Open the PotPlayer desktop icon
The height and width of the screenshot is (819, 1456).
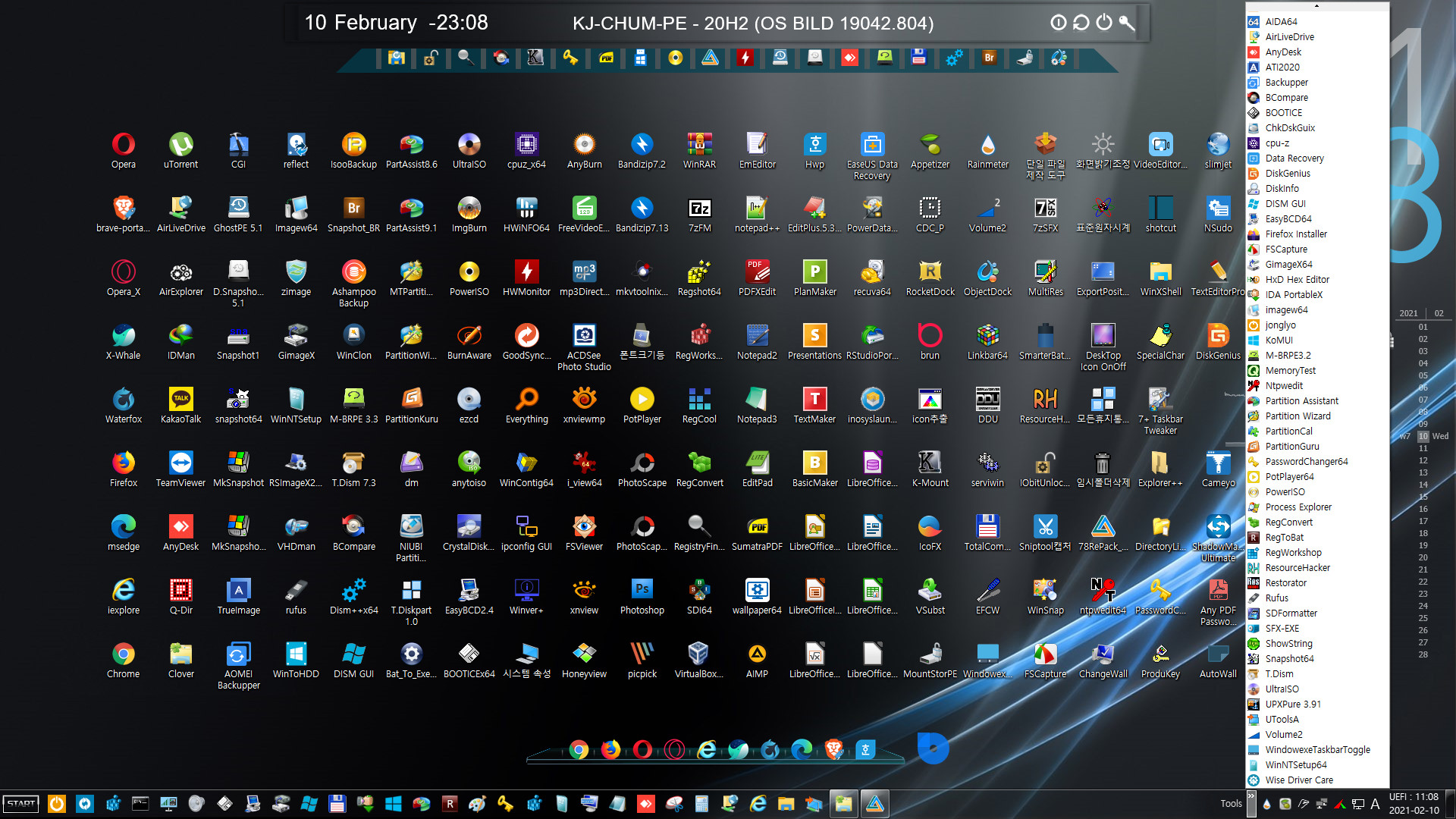pyautogui.click(x=642, y=405)
